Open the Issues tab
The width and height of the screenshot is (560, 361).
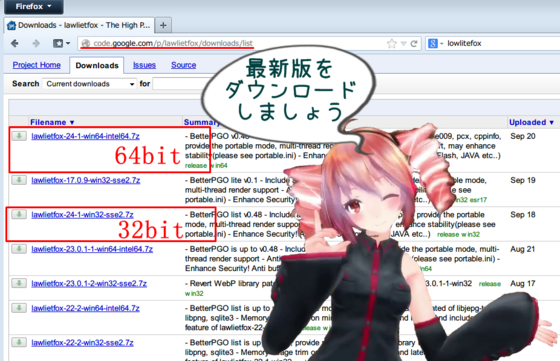pyautogui.click(x=144, y=65)
